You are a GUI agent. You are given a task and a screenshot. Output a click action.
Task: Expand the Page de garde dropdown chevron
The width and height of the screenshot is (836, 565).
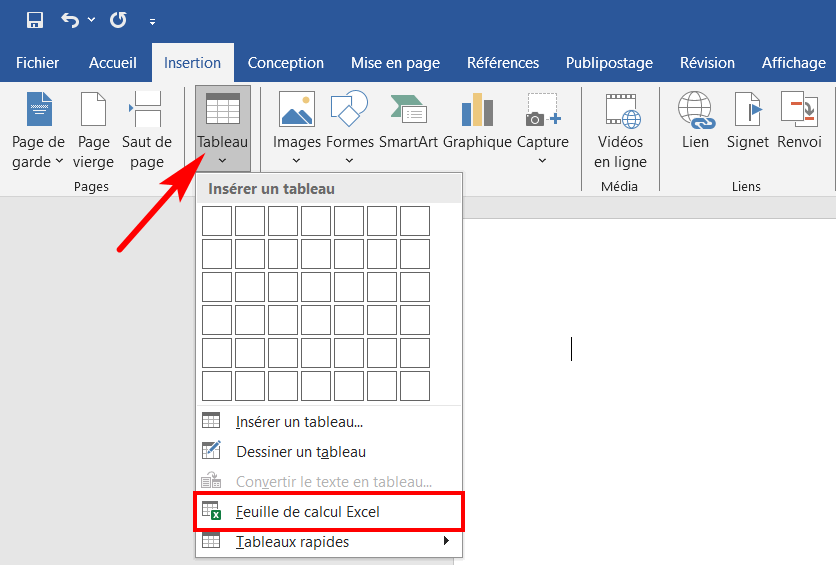pos(59,160)
